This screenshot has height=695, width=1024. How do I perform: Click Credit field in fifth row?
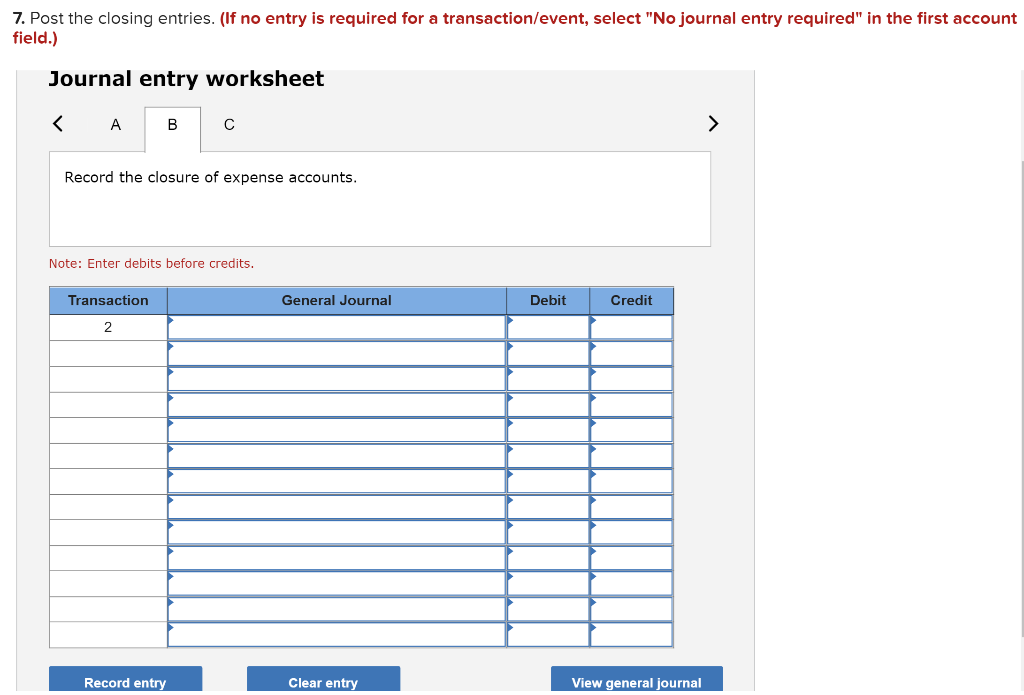point(632,430)
